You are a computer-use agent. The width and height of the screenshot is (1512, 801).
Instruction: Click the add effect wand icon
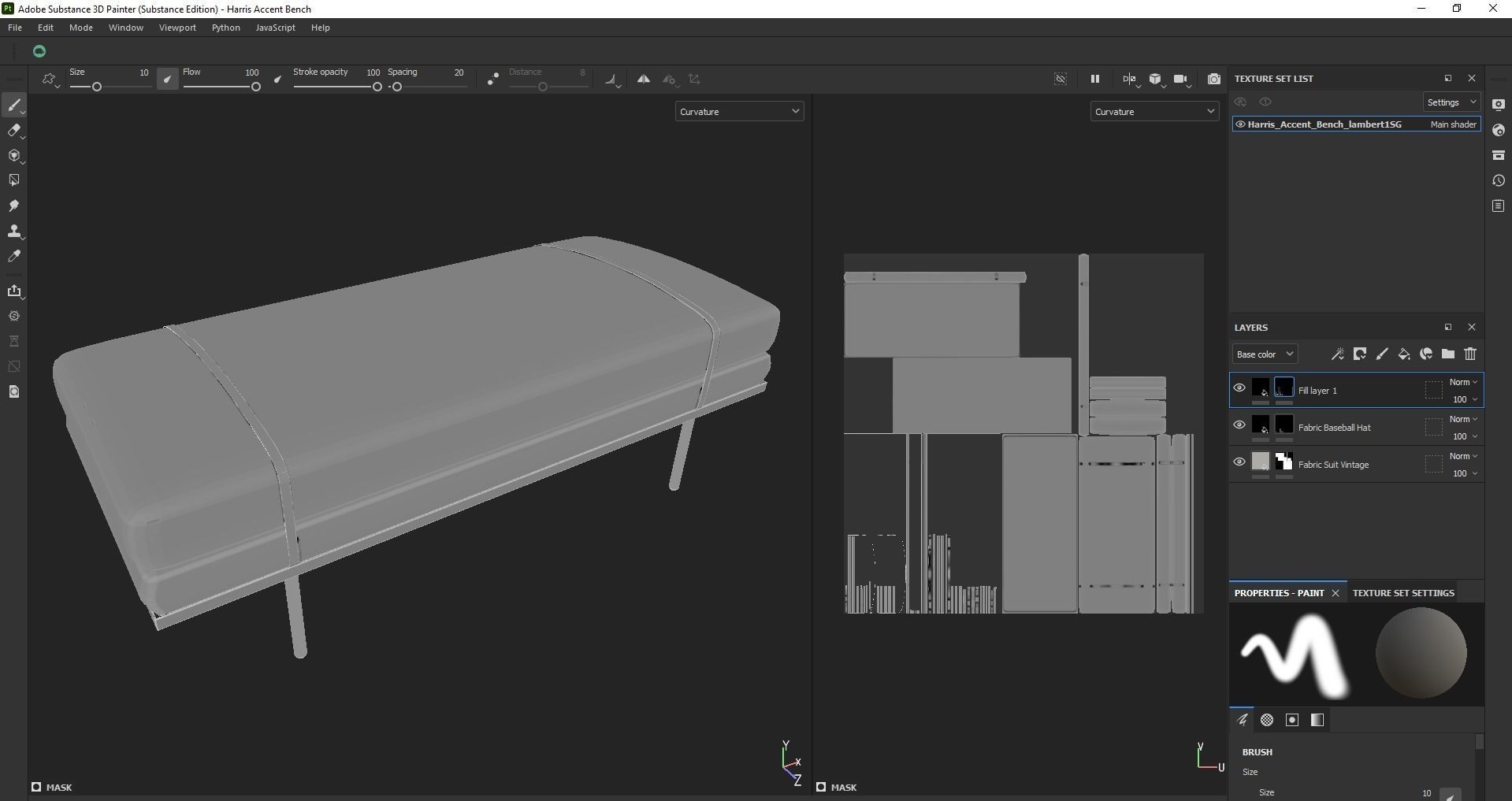point(1337,354)
